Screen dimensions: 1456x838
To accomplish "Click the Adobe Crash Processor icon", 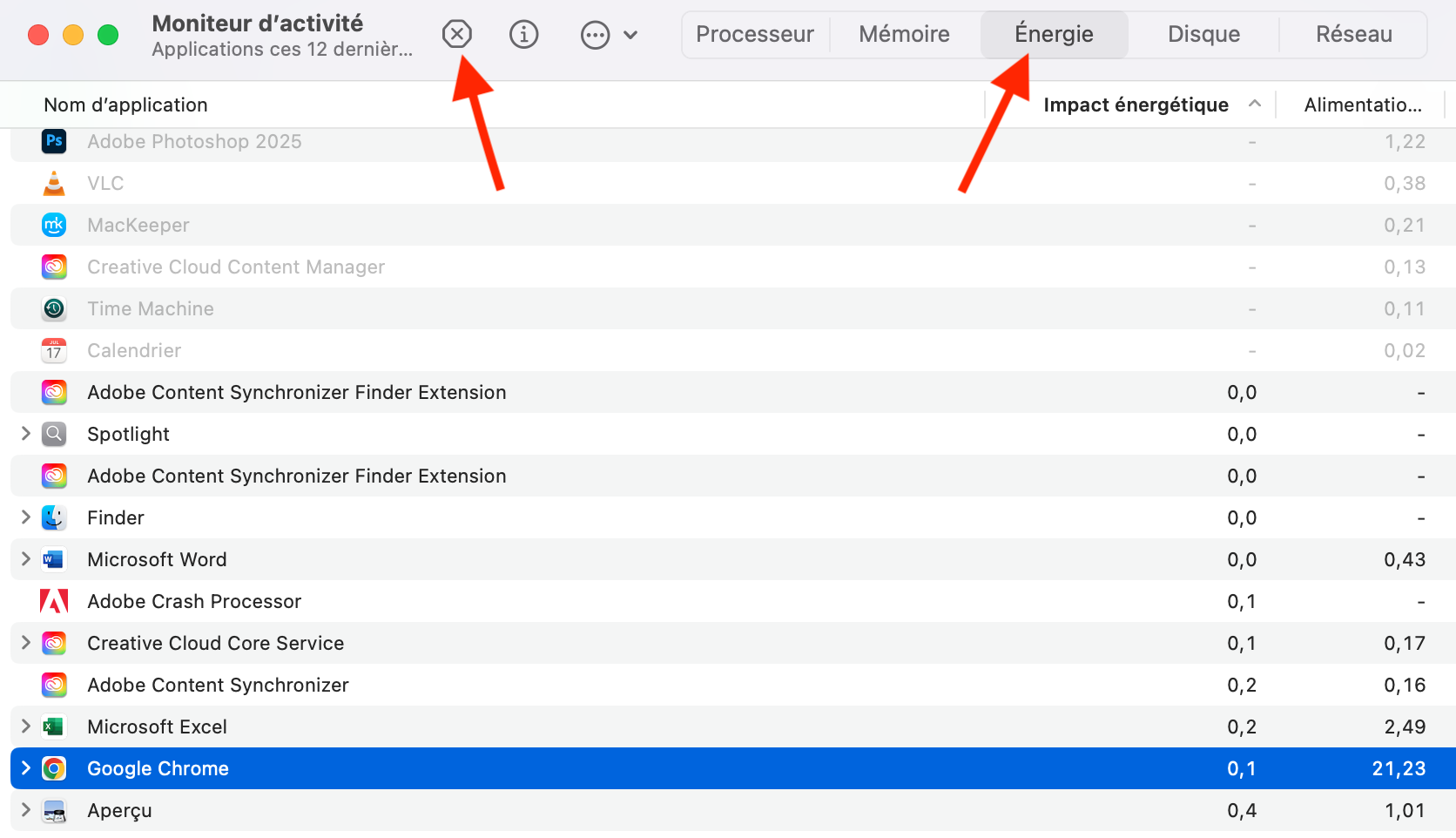I will pyautogui.click(x=53, y=601).
